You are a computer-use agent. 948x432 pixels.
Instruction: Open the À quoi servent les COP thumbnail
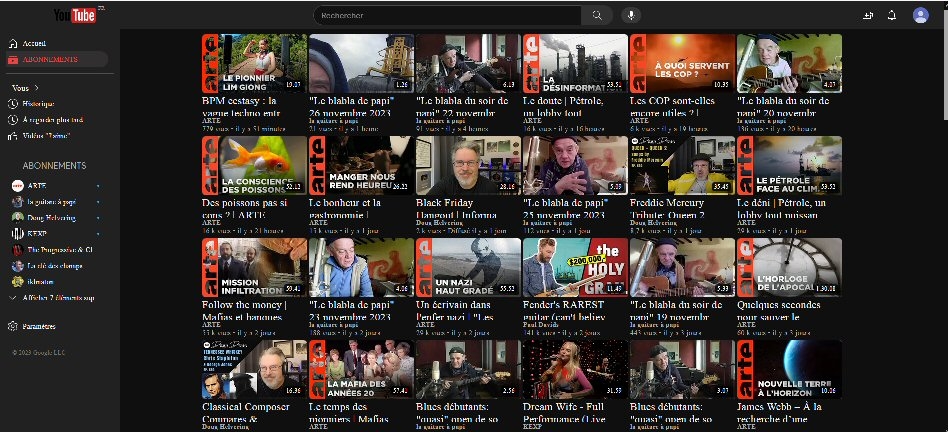pos(682,63)
